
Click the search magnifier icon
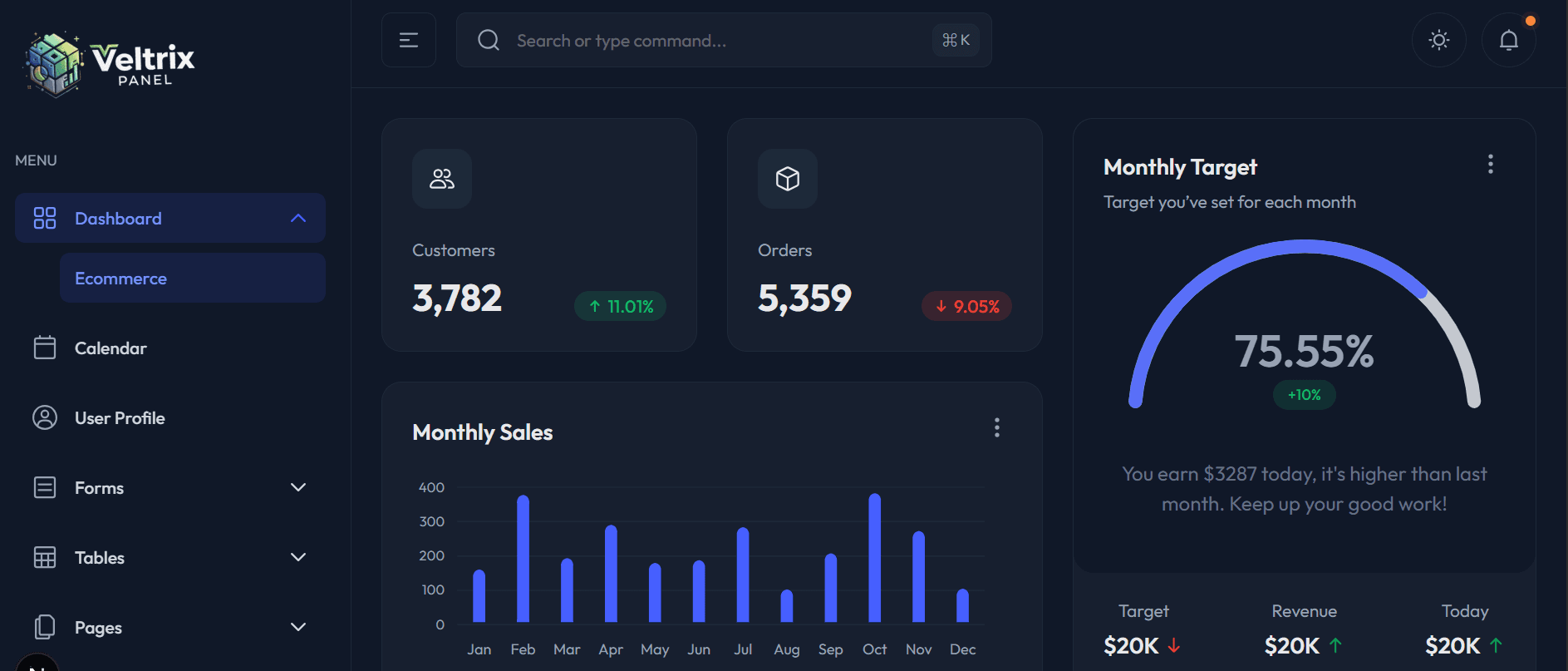489,40
